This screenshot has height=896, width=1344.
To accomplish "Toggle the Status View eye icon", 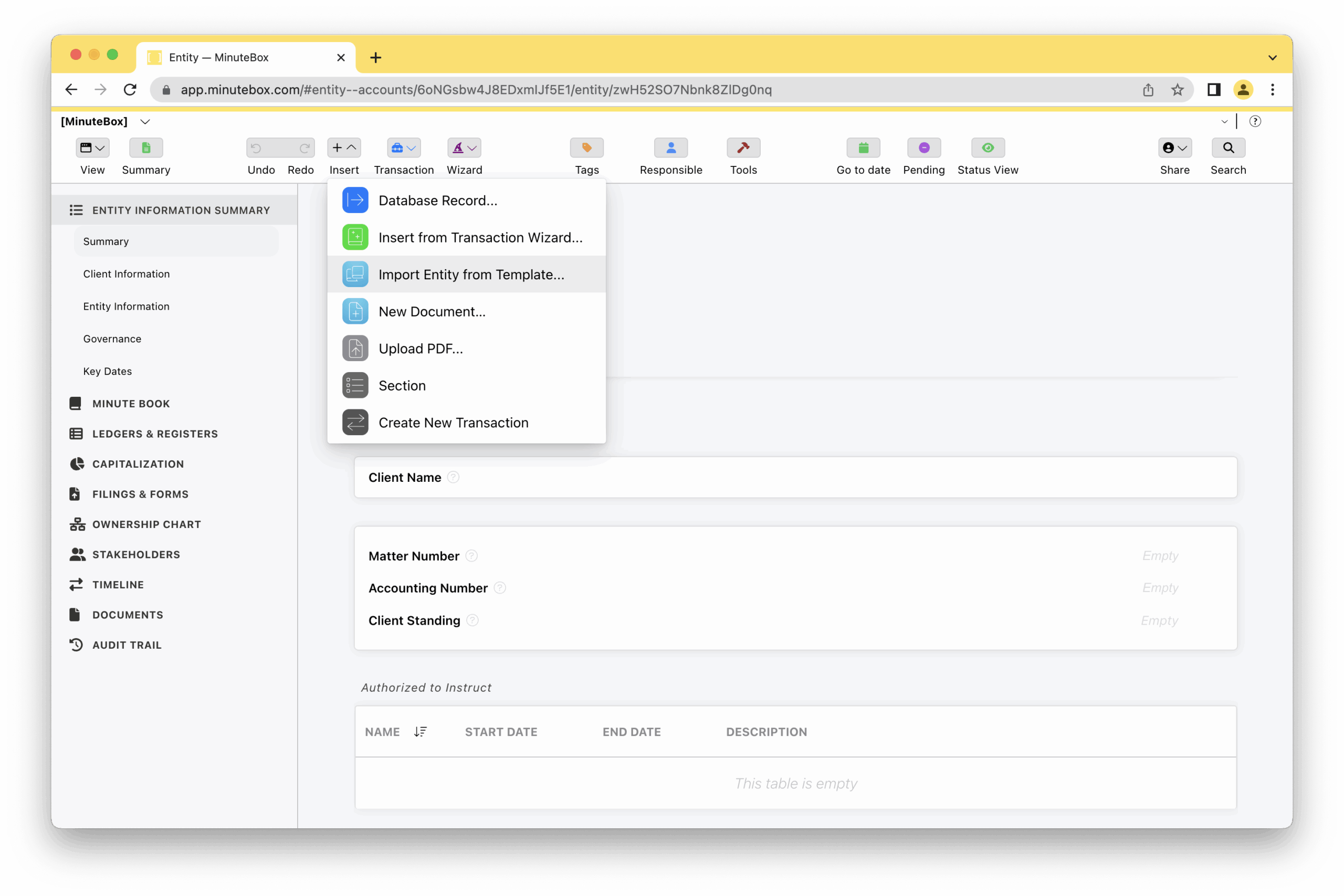I will [988, 148].
